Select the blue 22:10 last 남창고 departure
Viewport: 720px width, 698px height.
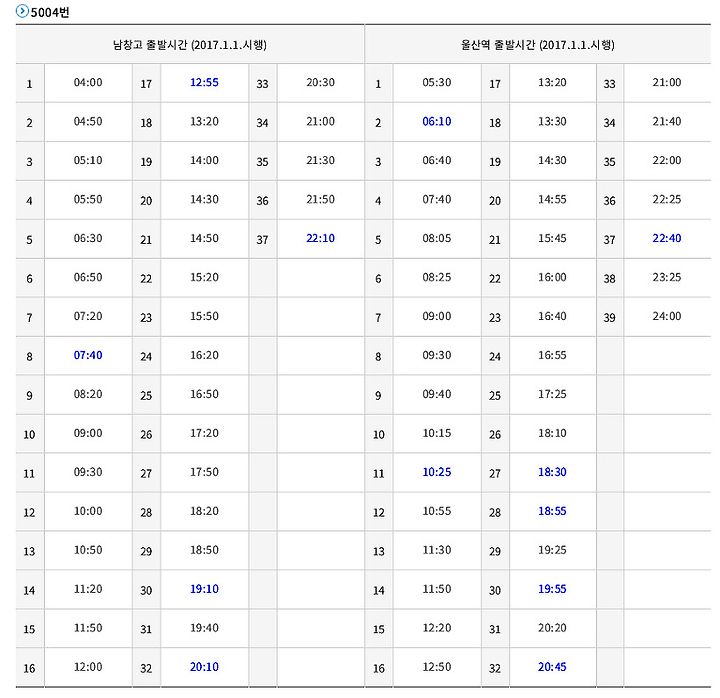click(x=321, y=238)
